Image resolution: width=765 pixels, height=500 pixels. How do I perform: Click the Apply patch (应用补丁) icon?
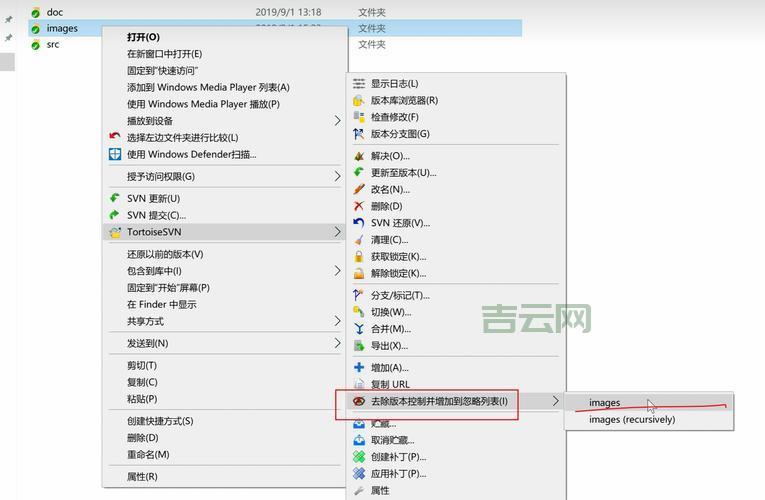(359, 473)
